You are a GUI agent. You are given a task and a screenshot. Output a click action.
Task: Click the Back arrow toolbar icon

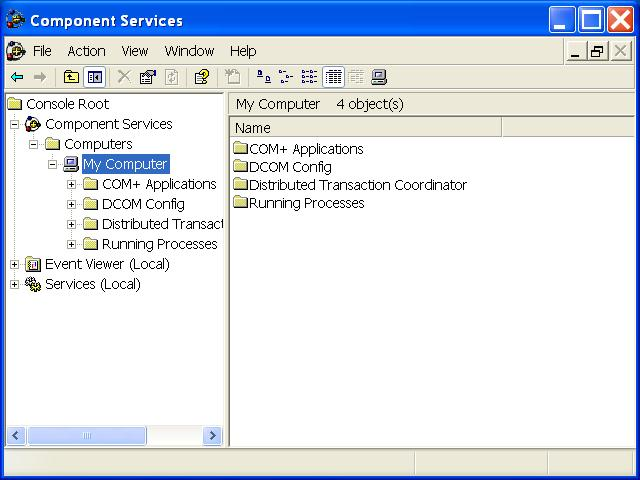coord(17,77)
